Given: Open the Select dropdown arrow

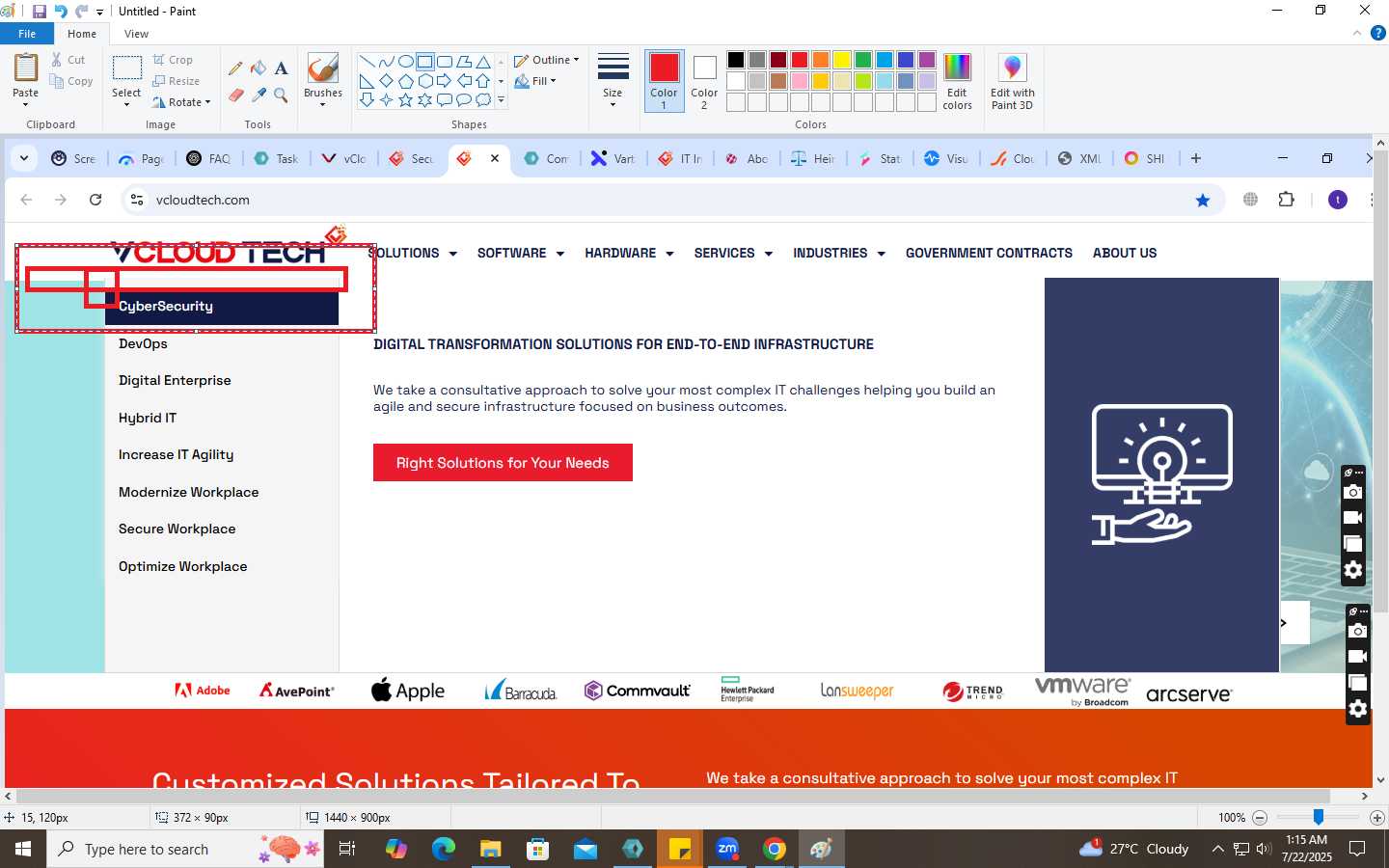Looking at the screenshot, I should coord(126,104).
